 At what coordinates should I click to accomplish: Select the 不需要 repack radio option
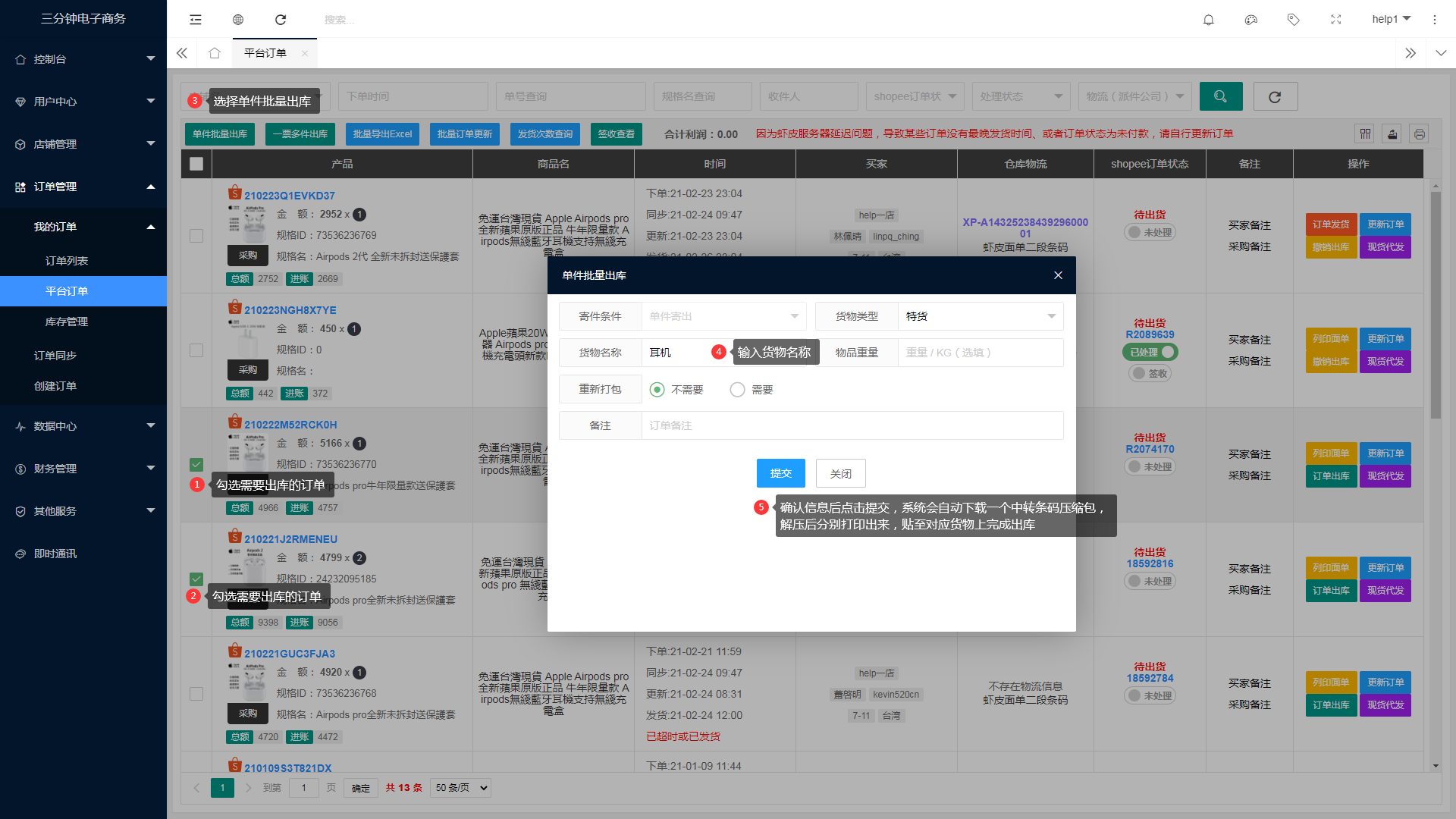pyautogui.click(x=657, y=390)
